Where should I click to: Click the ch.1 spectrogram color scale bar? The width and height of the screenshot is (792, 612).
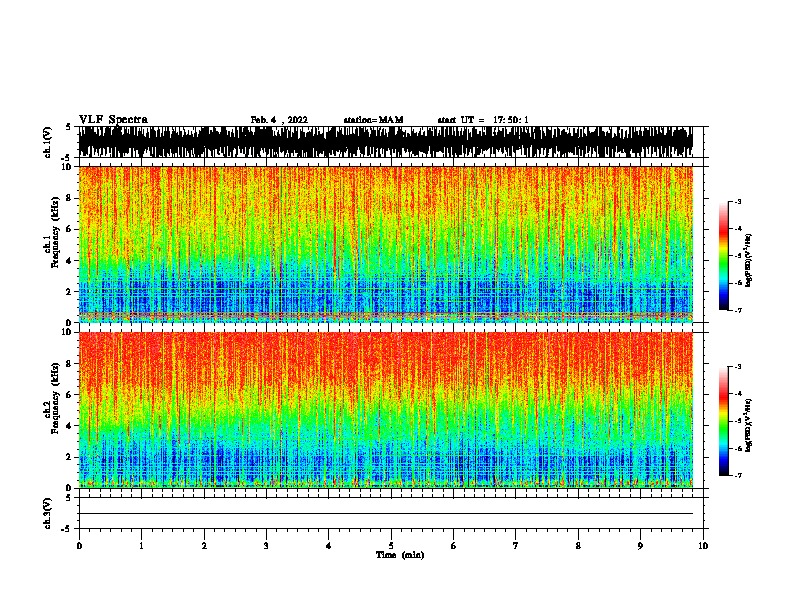click(724, 256)
